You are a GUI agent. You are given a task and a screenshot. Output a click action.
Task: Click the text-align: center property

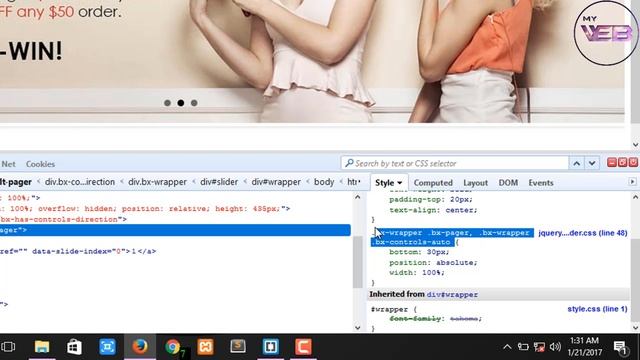433,210
